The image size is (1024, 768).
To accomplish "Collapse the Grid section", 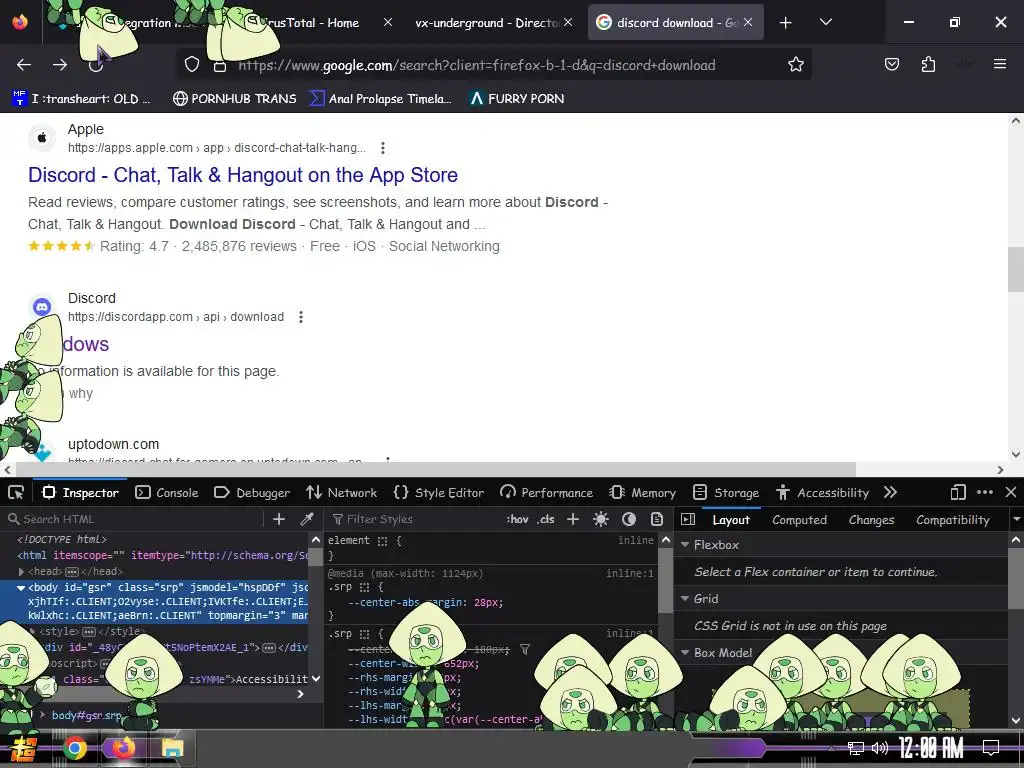I will point(685,599).
